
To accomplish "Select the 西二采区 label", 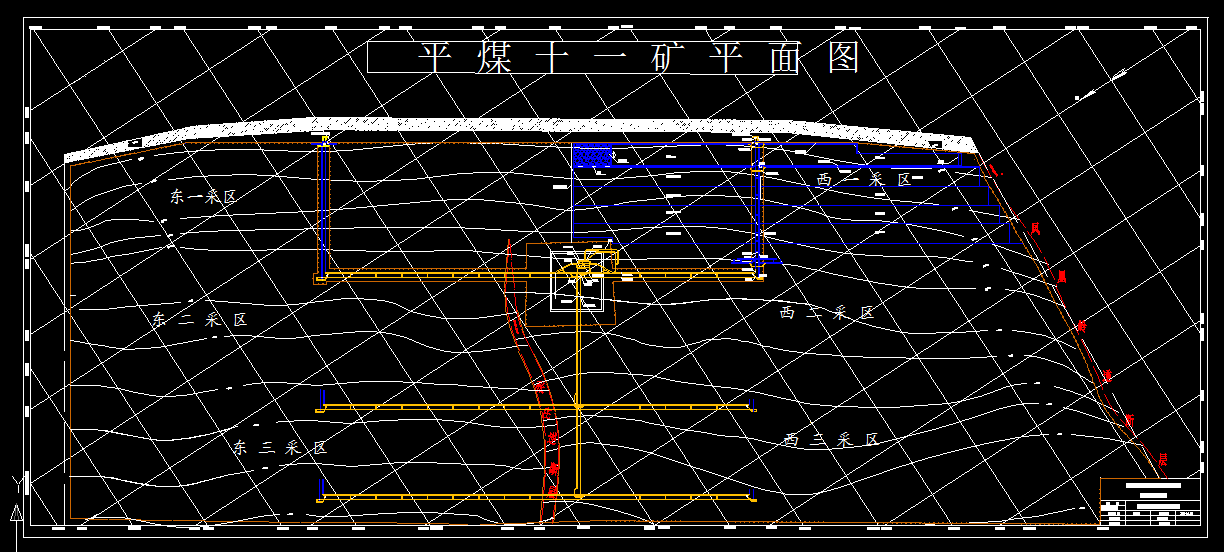I will click(828, 313).
